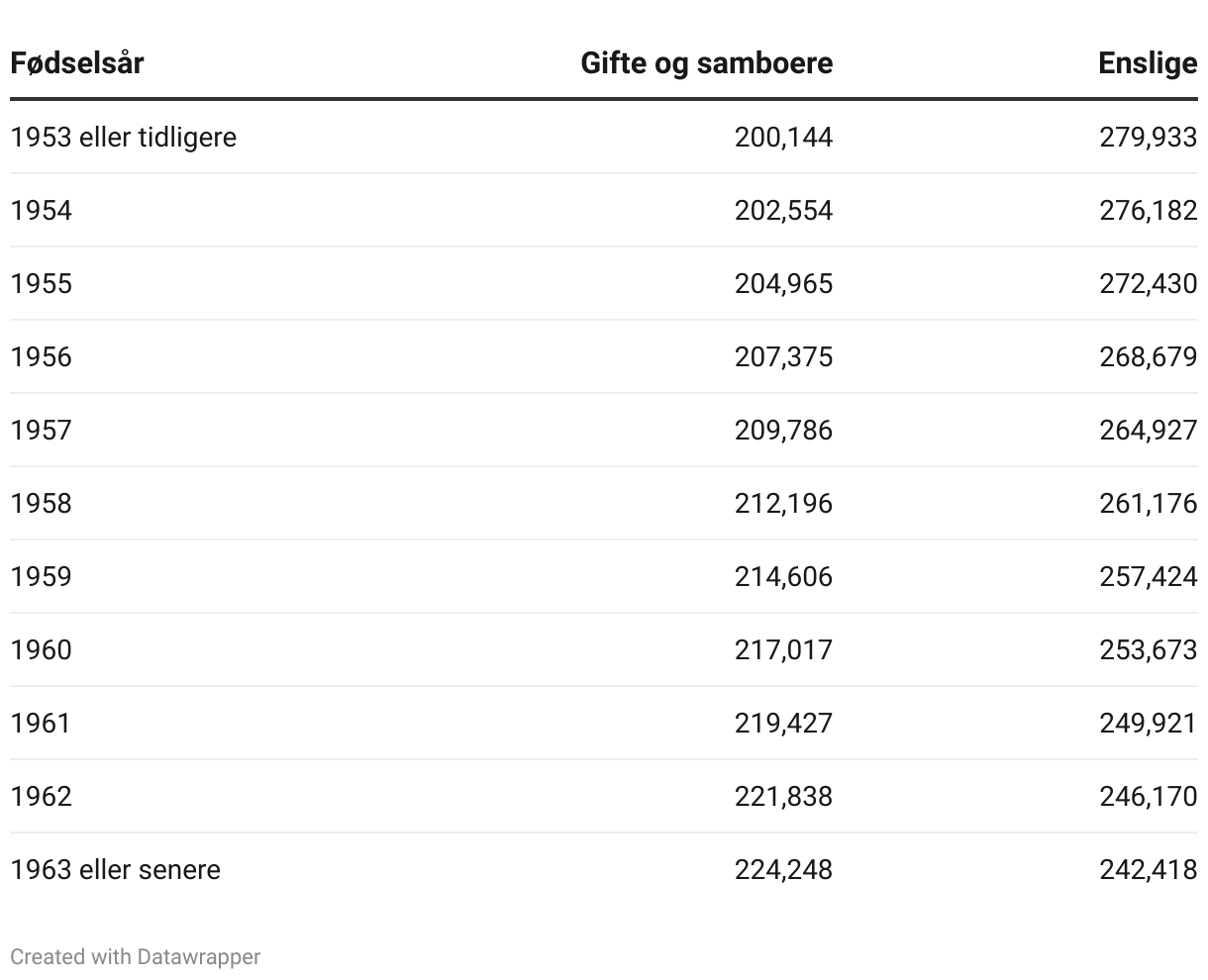Screen dimensions: 1208x980
Task: Click the value 246,170
Action: (1149, 796)
